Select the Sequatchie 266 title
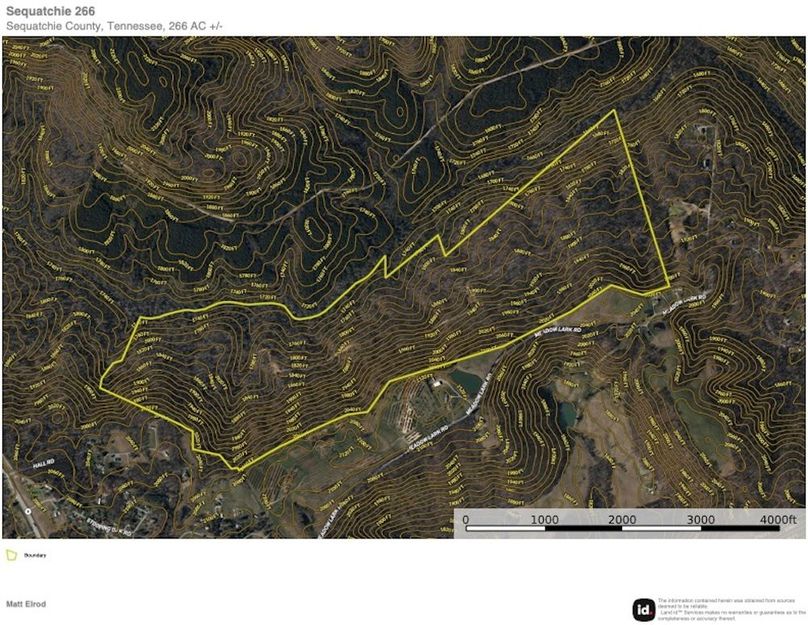808x625 pixels. coord(49,11)
